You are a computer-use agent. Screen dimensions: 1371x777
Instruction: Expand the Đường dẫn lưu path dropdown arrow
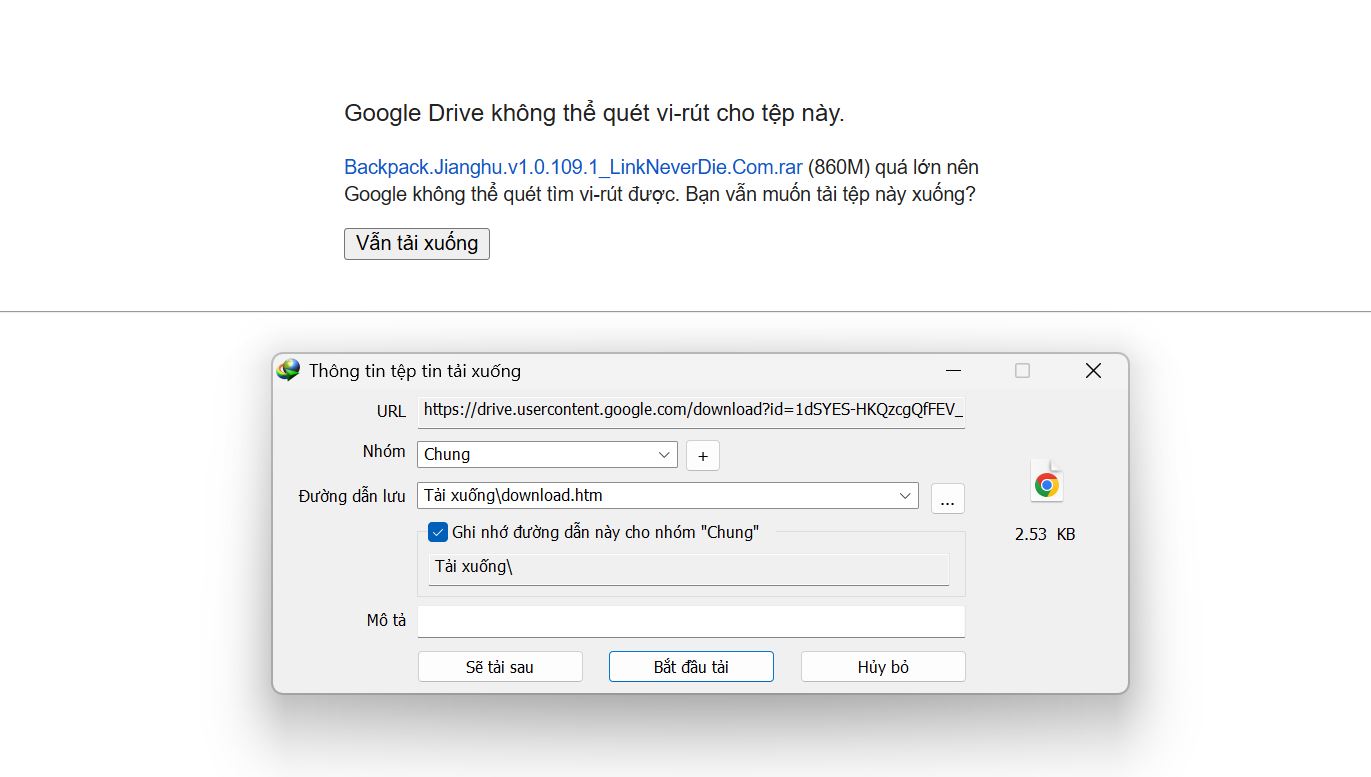pyautogui.click(x=905, y=495)
